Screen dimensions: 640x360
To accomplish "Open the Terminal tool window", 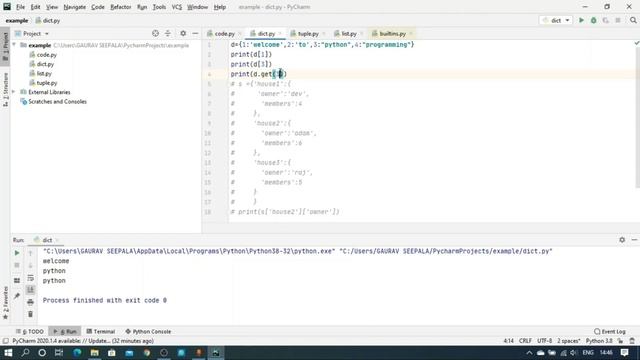I will 100,331.
